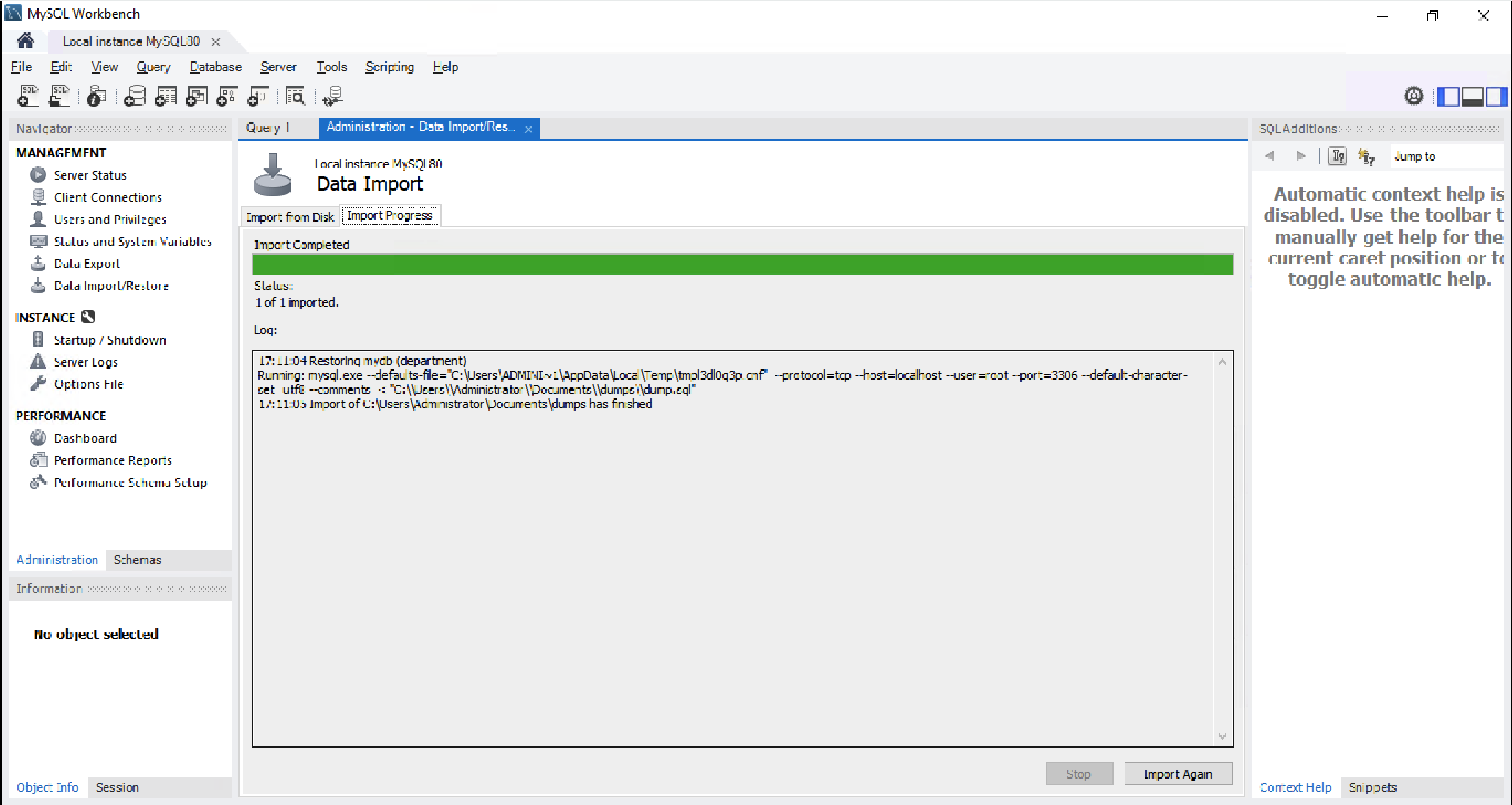The image size is (1512, 805).
Task: Open the Server menu
Action: point(278,67)
